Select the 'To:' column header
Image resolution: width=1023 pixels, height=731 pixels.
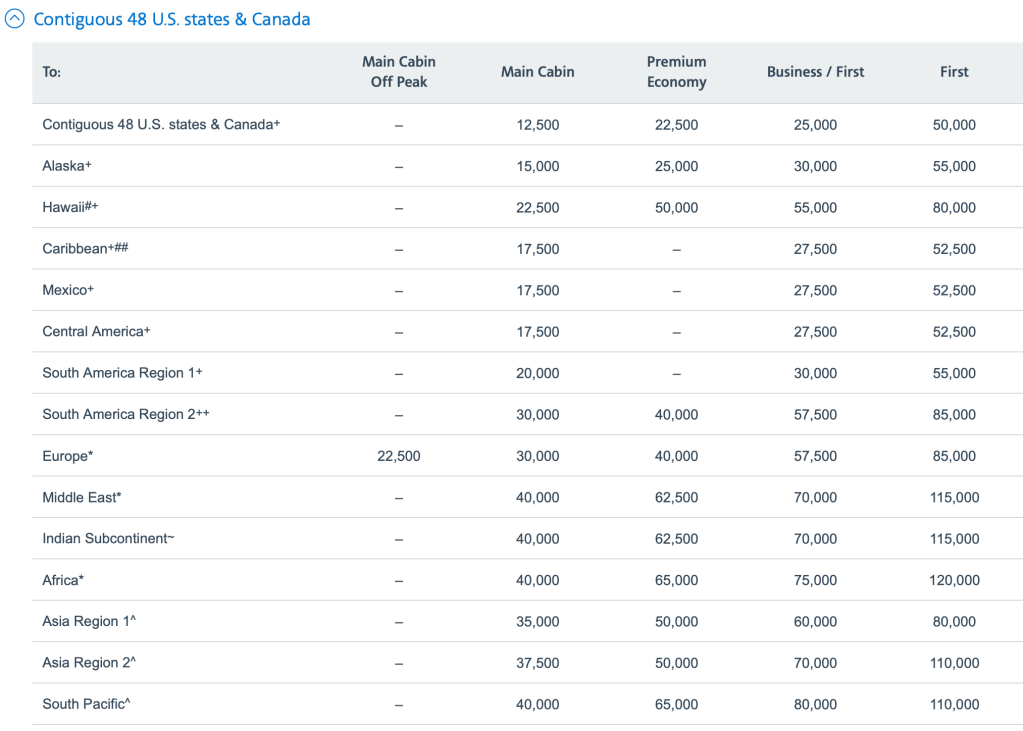pos(52,72)
